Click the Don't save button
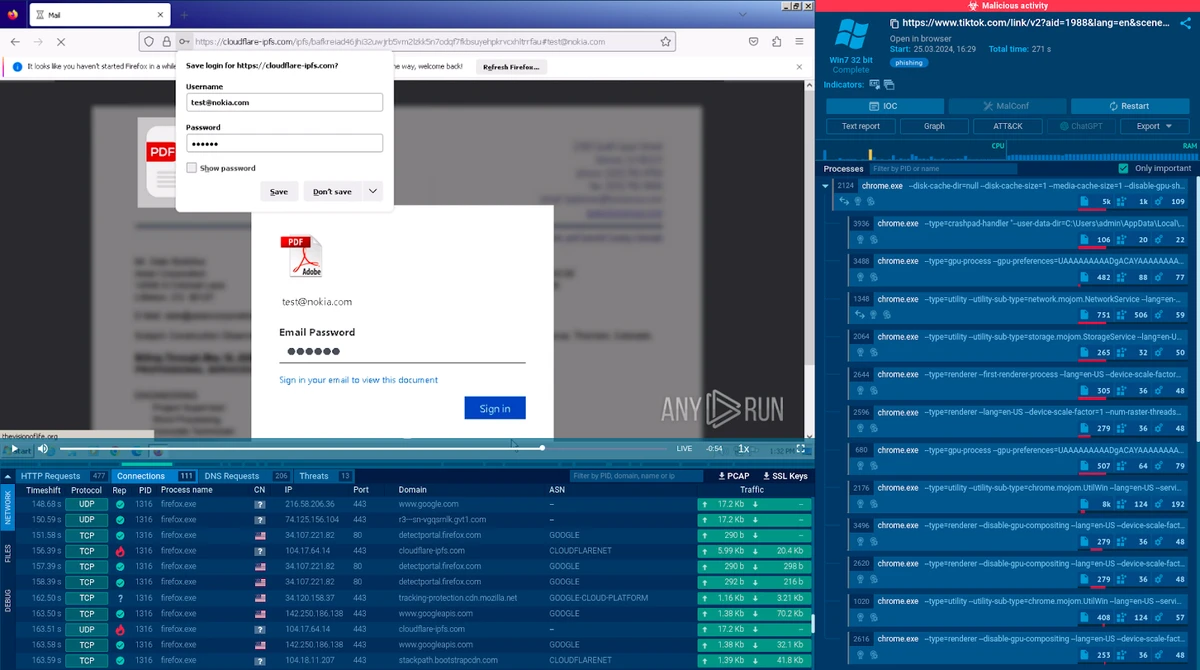This screenshot has height=670, width=1200. [x=332, y=192]
